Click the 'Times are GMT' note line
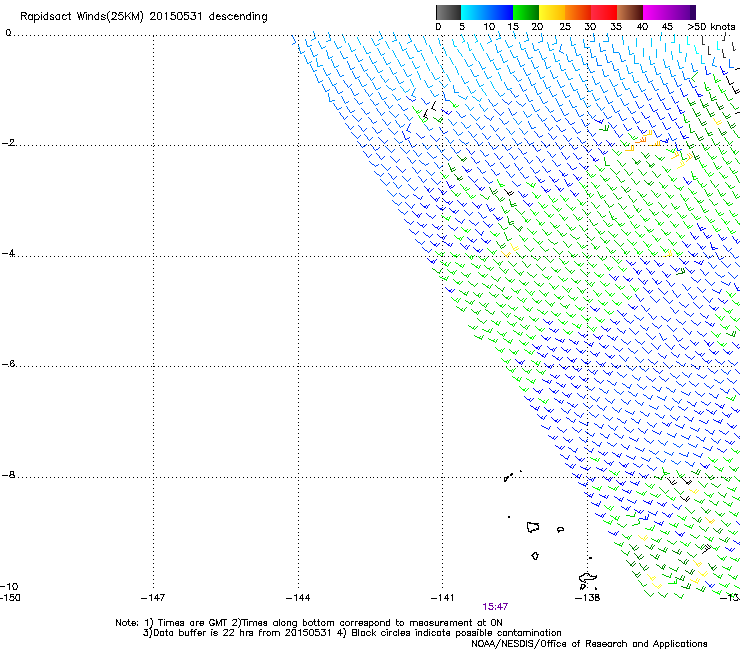740x650 pixels. click(x=309, y=623)
